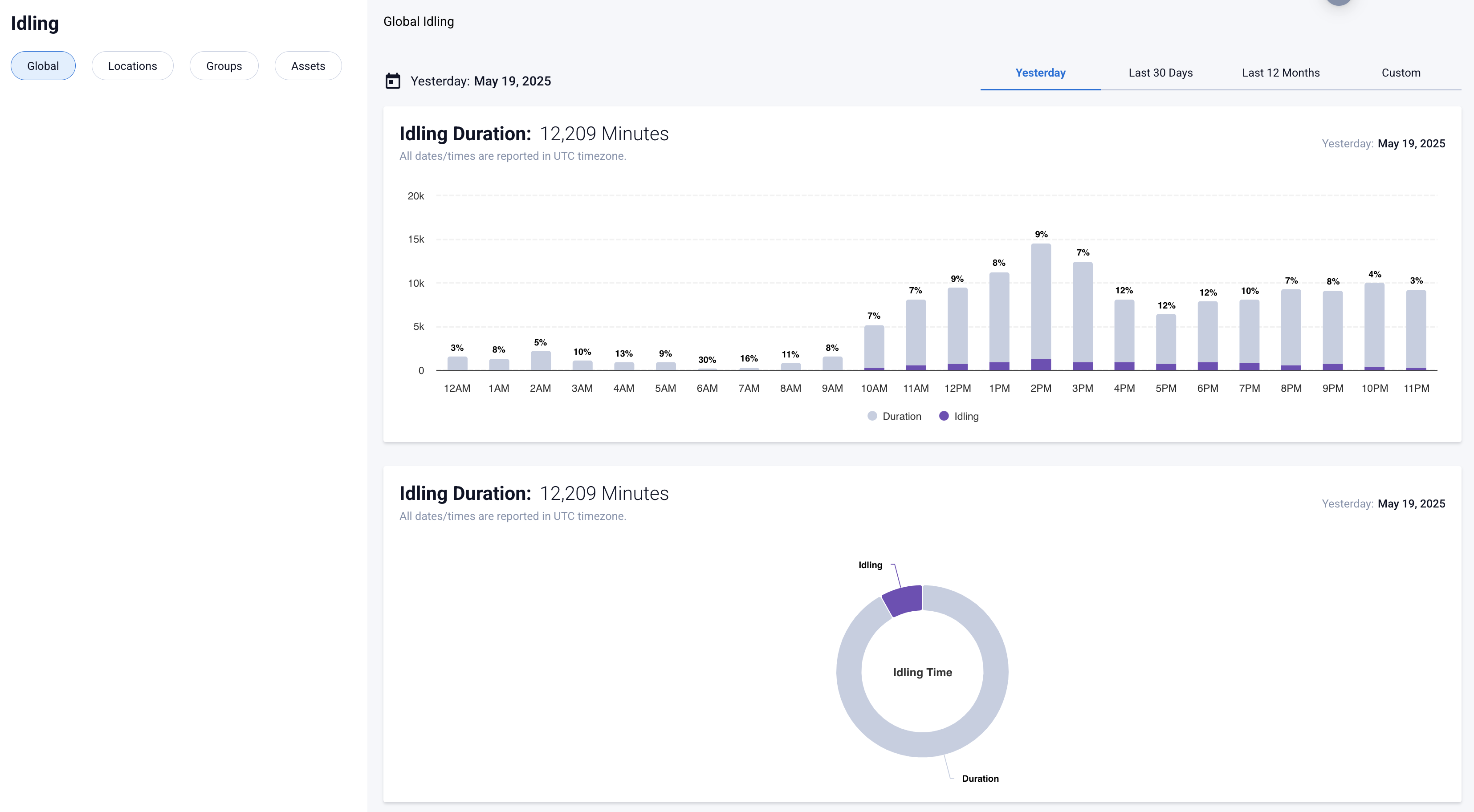Click the calendar icon beside Yesterday date
Screen dimensions: 1474x812
click(392, 81)
